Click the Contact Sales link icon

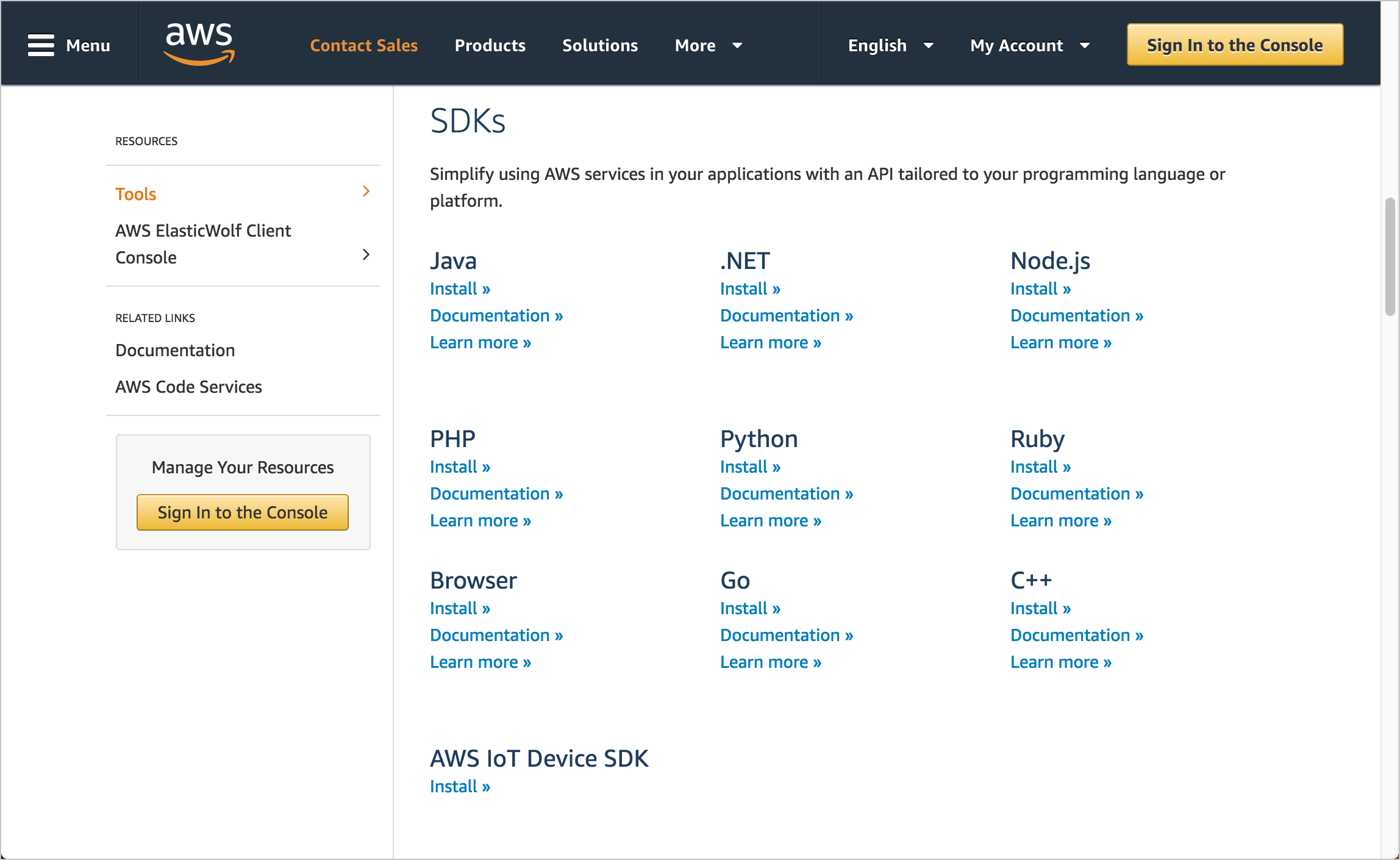(364, 44)
